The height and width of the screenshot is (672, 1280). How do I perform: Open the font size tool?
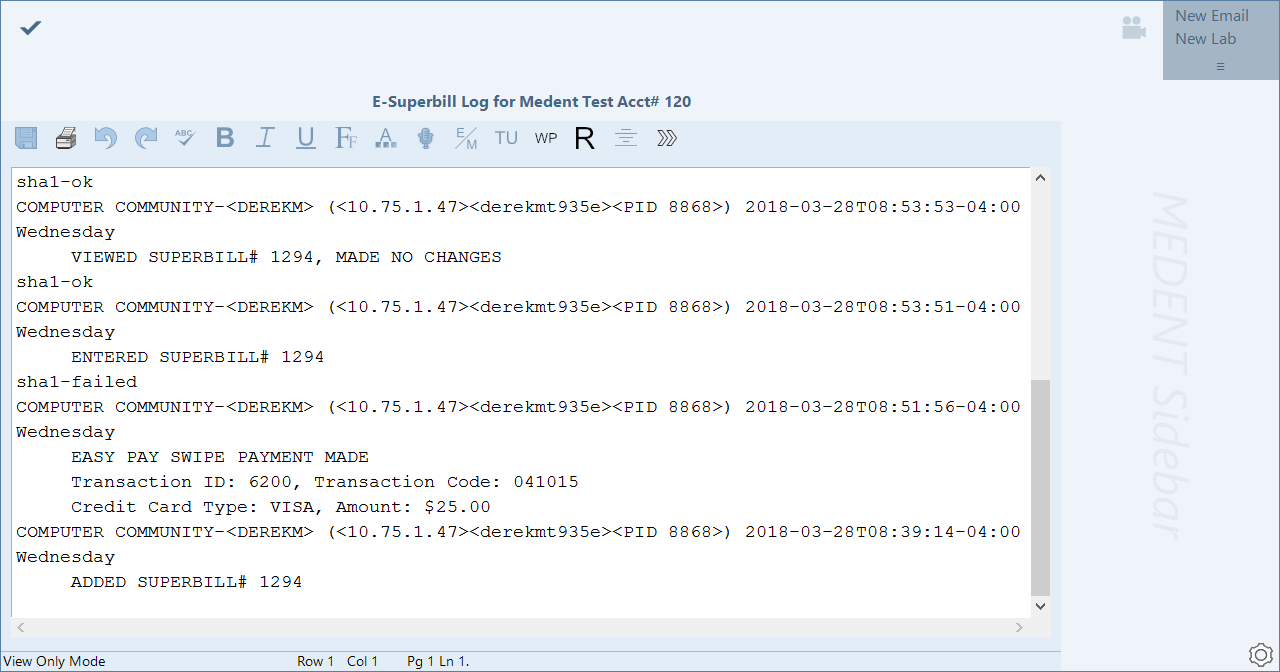[x=346, y=138]
